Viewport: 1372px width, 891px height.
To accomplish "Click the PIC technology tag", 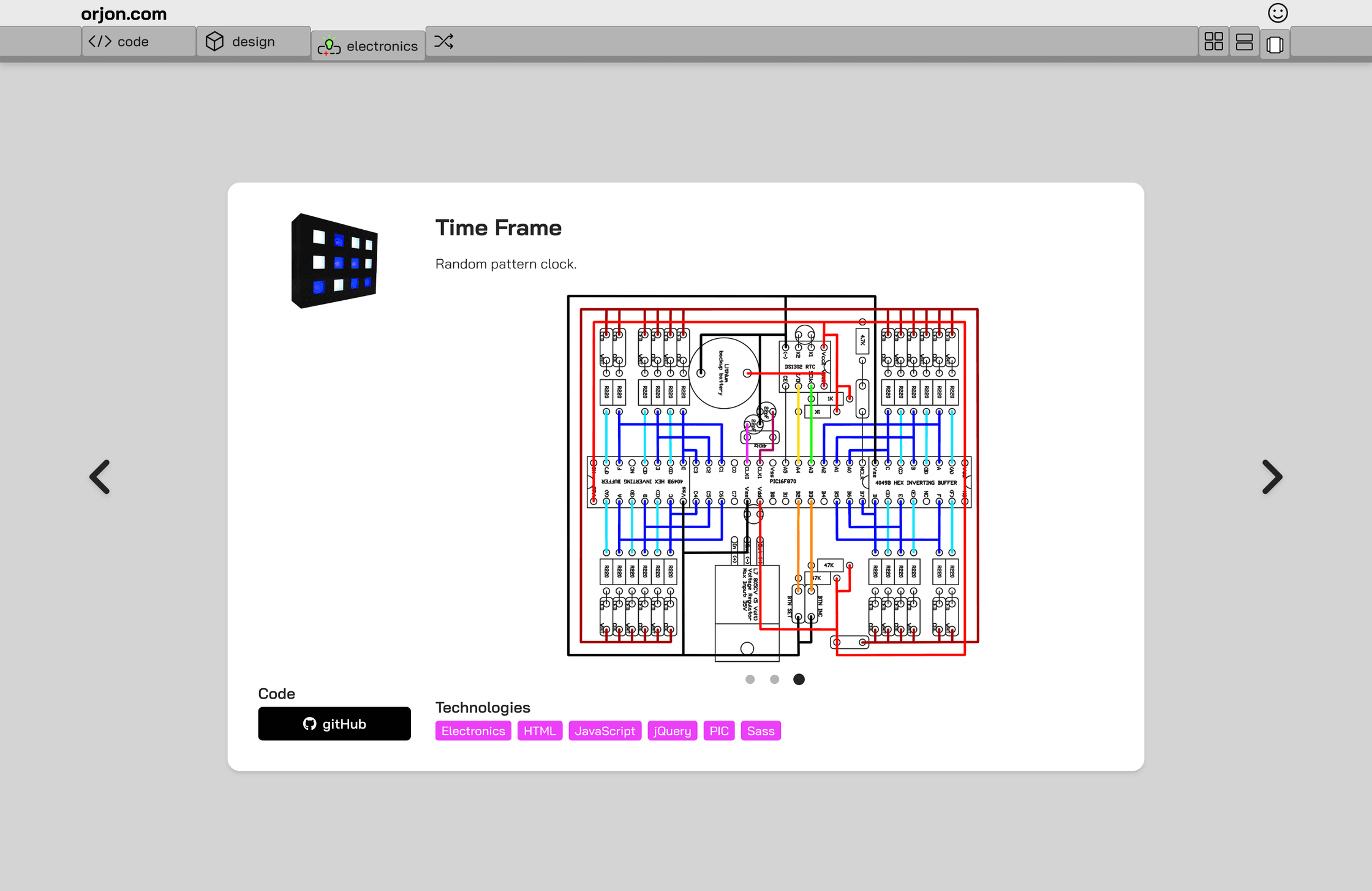I will (x=719, y=730).
